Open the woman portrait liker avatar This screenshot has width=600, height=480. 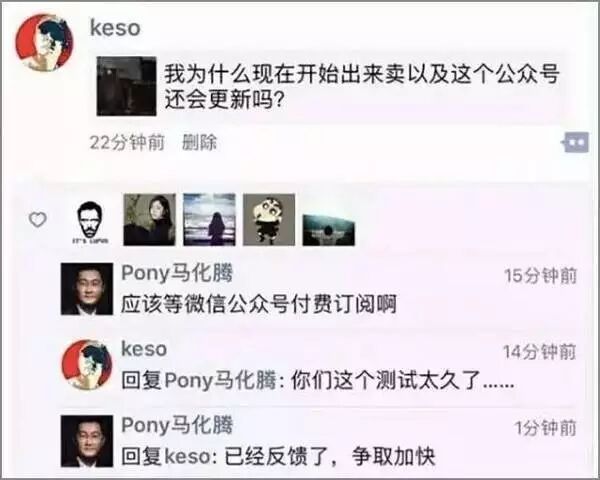coord(150,220)
